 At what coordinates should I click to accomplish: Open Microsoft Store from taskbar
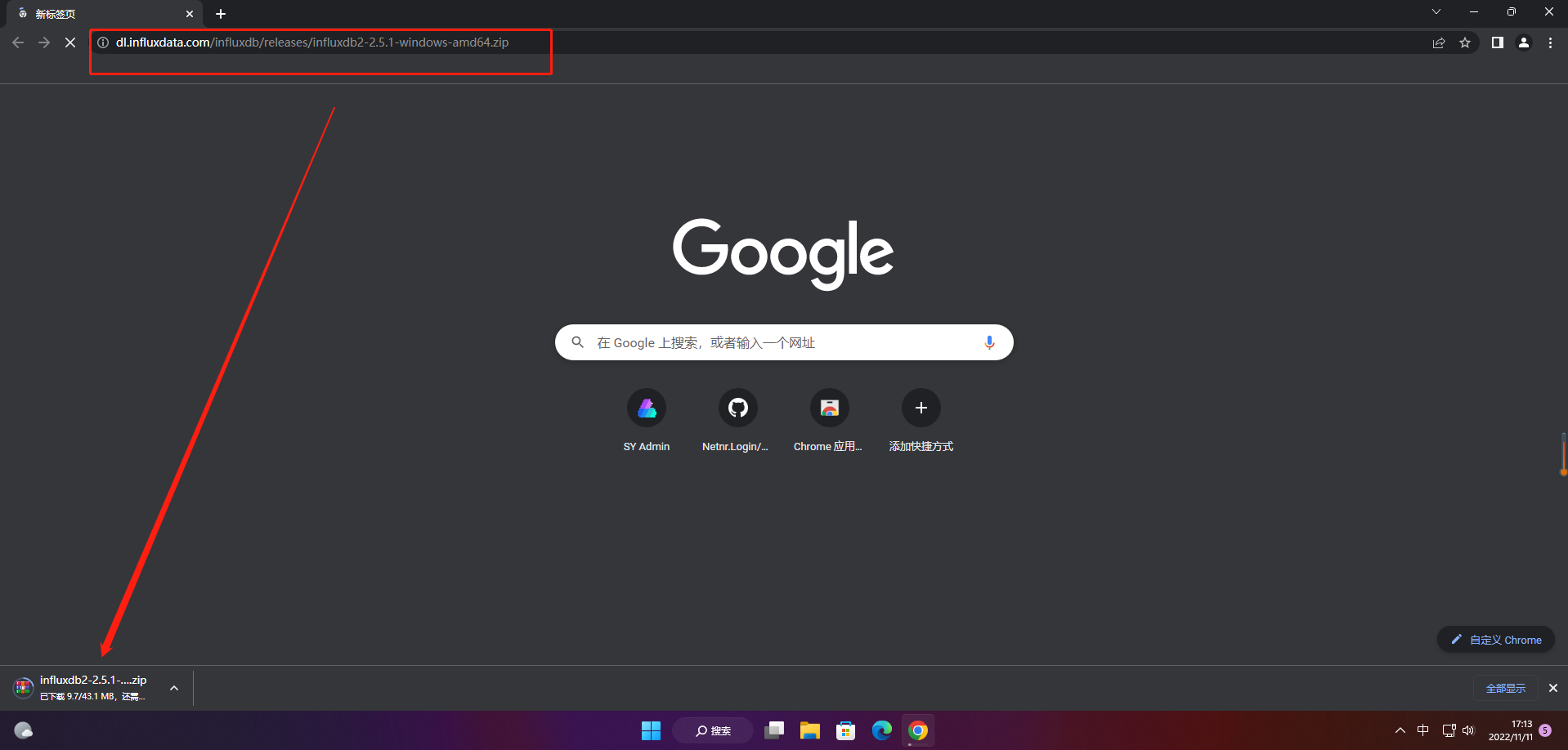(x=846, y=730)
